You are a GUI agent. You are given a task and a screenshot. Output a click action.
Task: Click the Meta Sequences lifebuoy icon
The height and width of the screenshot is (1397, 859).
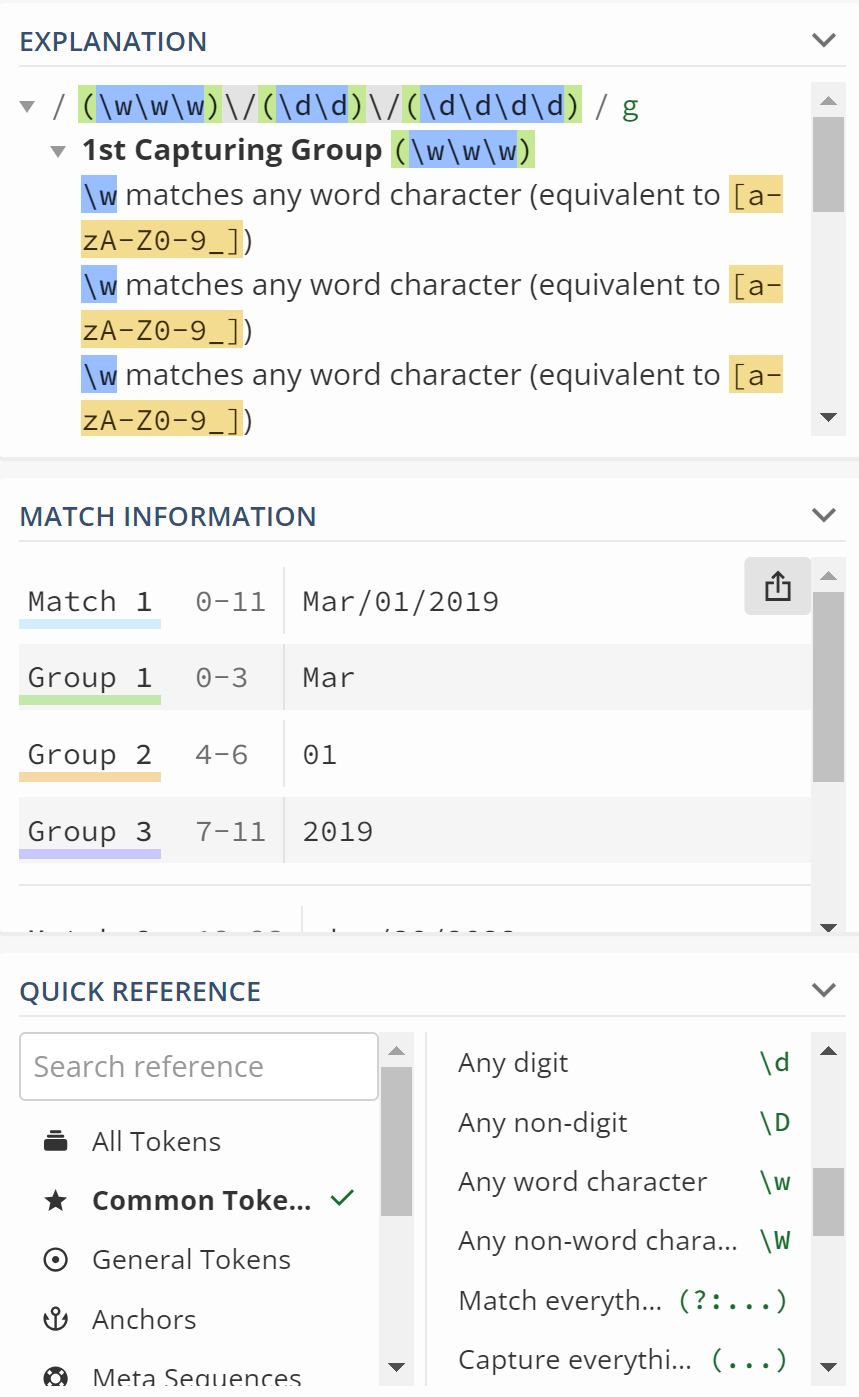click(x=56, y=1377)
